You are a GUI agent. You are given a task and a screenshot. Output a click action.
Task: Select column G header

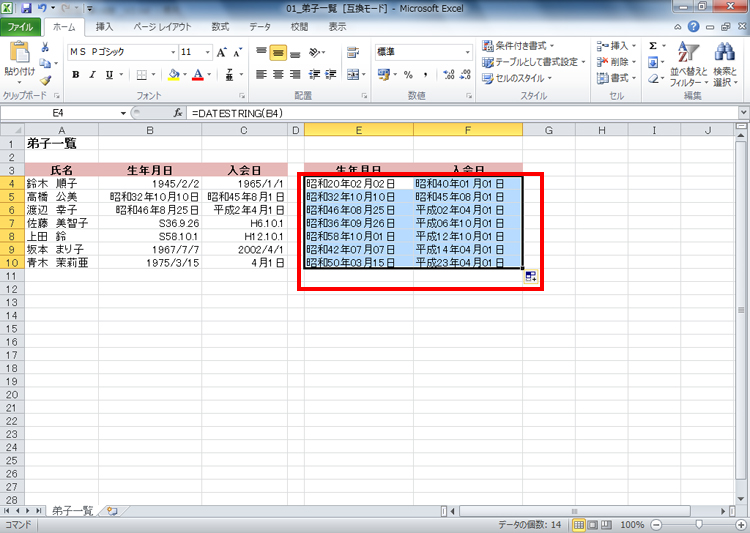pyautogui.click(x=549, y=130)
